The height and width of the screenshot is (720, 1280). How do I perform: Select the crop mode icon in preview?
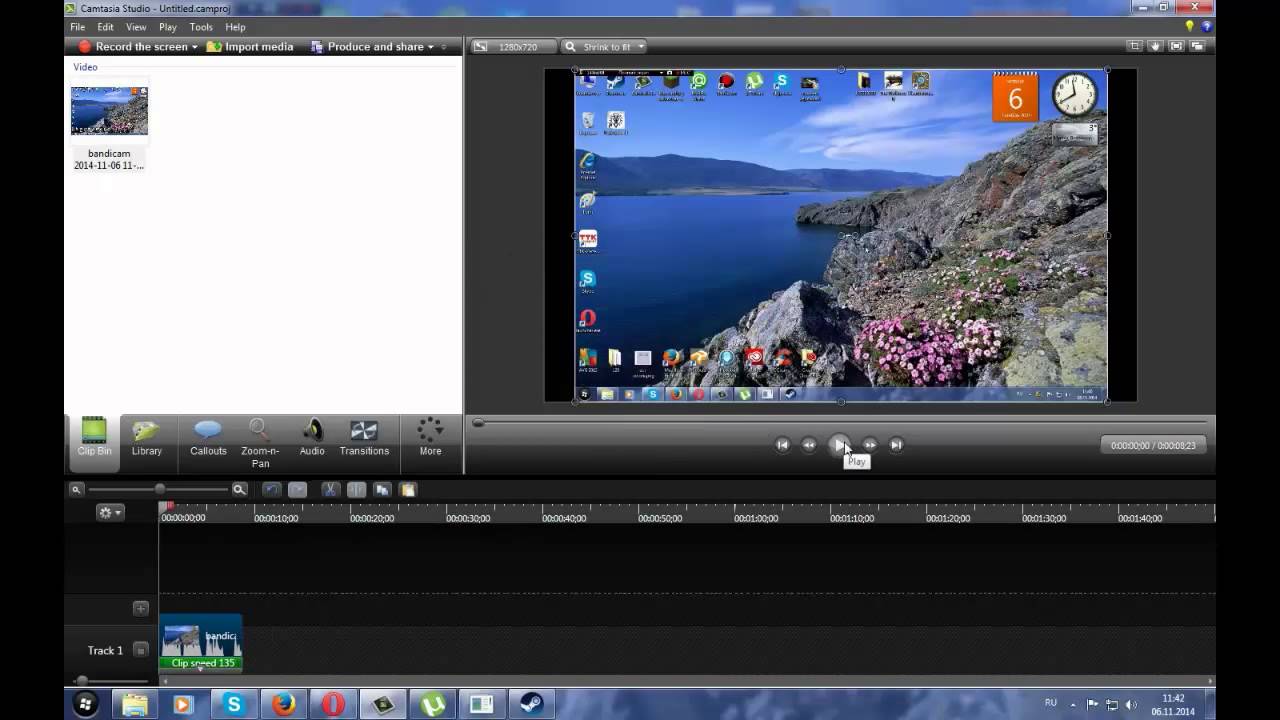(1134, 46)
